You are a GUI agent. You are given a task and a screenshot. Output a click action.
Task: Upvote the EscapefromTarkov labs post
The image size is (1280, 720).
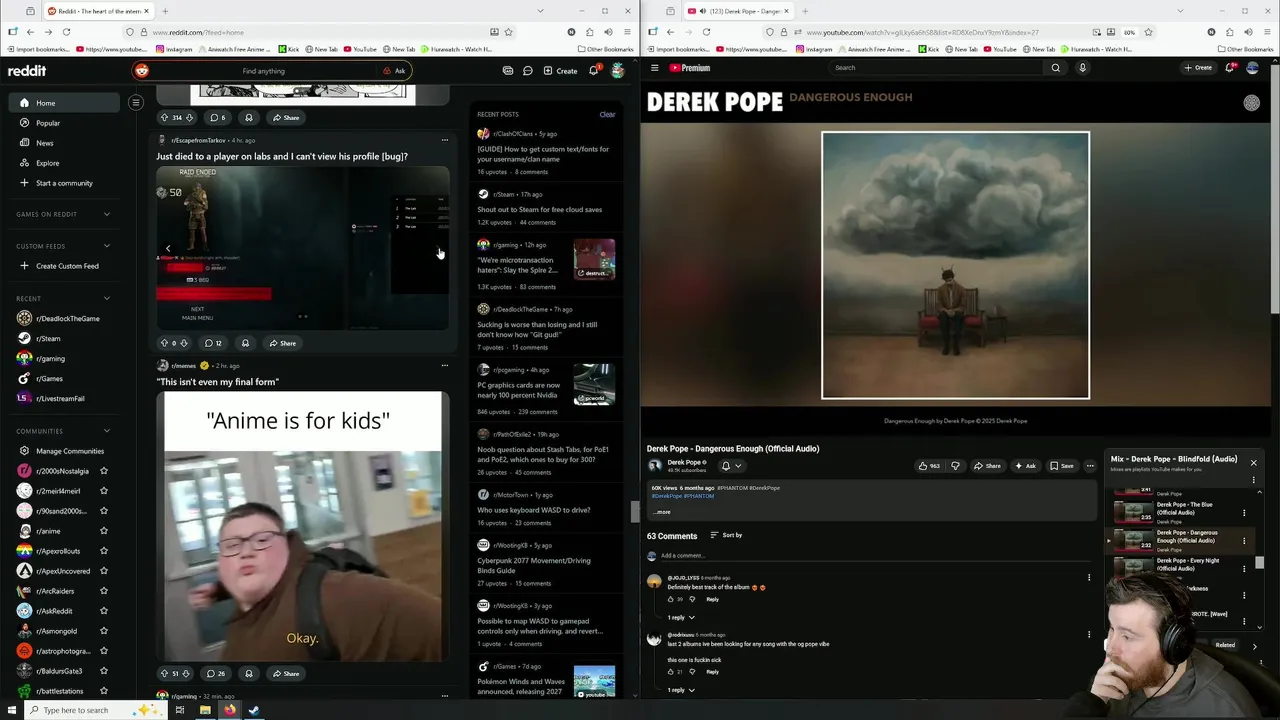[164, 343]
